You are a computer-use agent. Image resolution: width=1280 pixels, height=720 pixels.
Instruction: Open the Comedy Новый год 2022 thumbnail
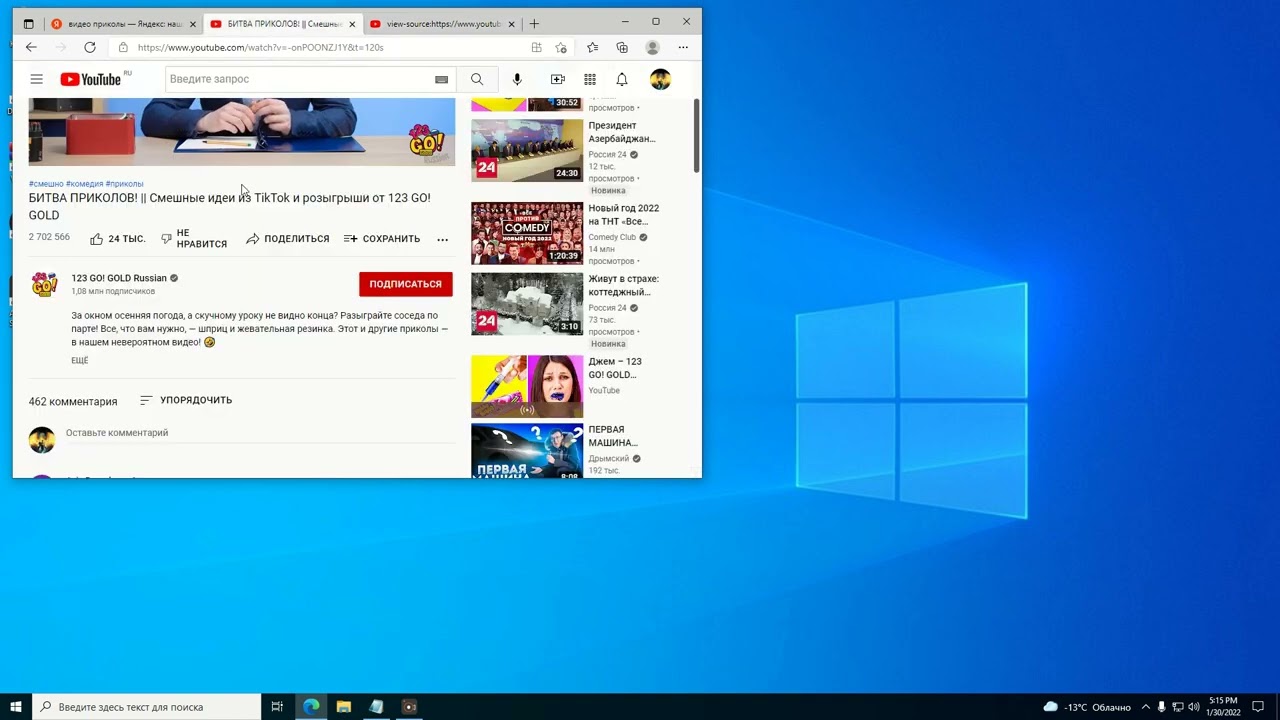tap(527, 233)
